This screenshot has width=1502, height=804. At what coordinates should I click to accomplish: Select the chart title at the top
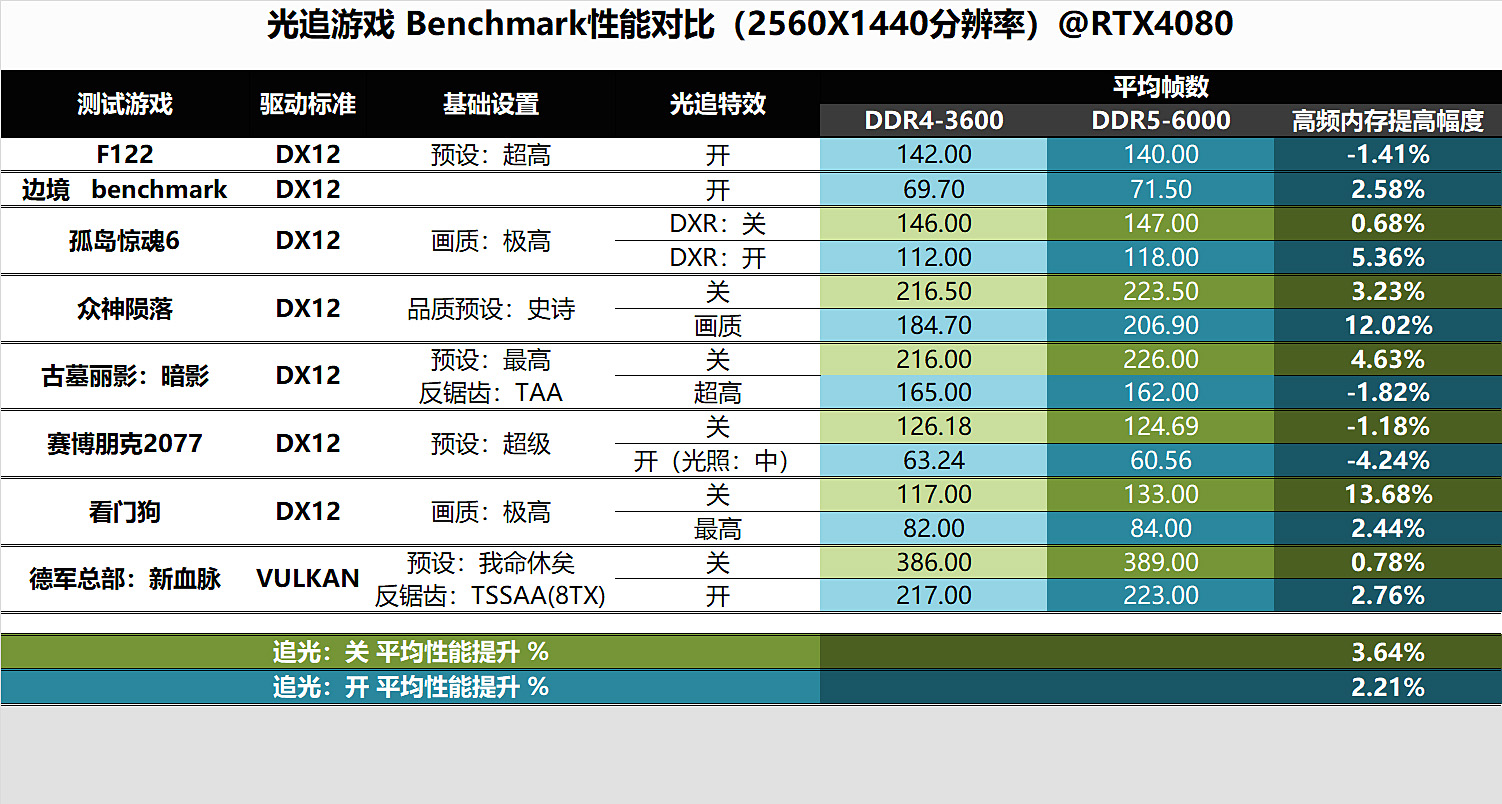tap(751, 27)
